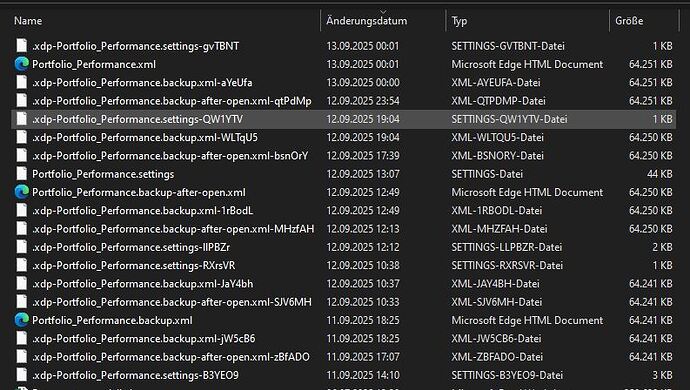The image size is (690, 390).
Task: Select file backup-after-open.xml-qtPdMp
Action: point(343,101)
